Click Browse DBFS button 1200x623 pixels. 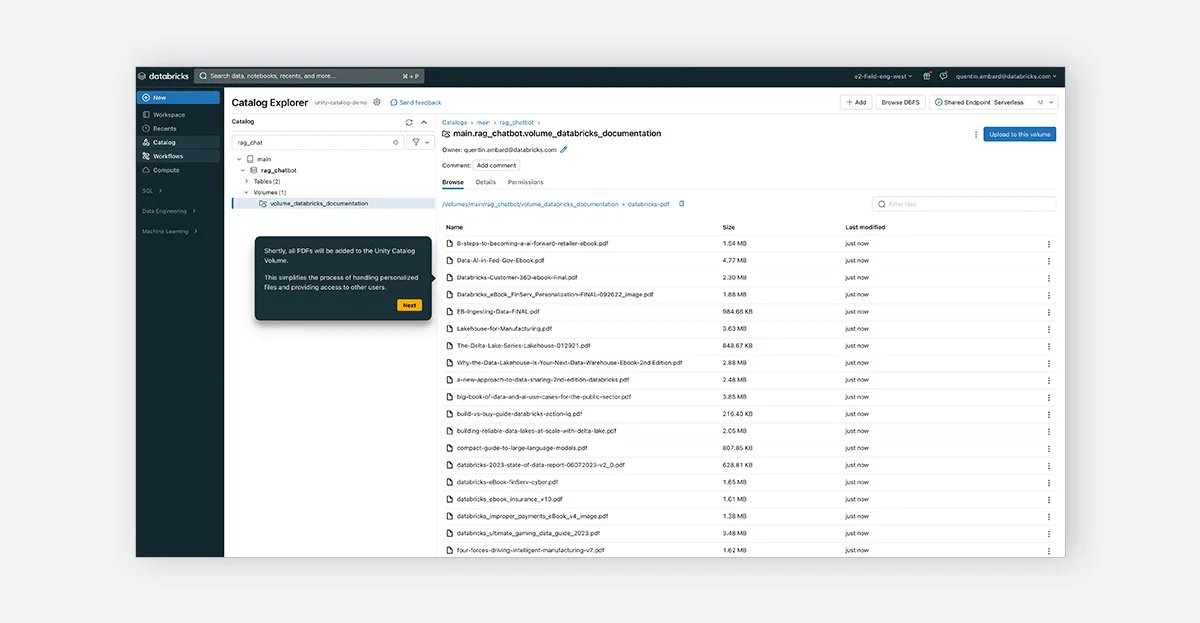pyautogui.click(x=901, y=102)
